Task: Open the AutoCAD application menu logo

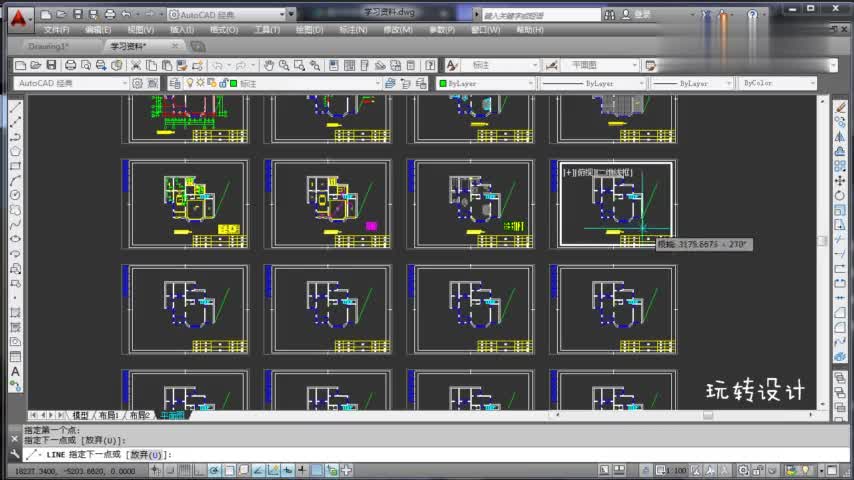Action: tap(17, 16)
